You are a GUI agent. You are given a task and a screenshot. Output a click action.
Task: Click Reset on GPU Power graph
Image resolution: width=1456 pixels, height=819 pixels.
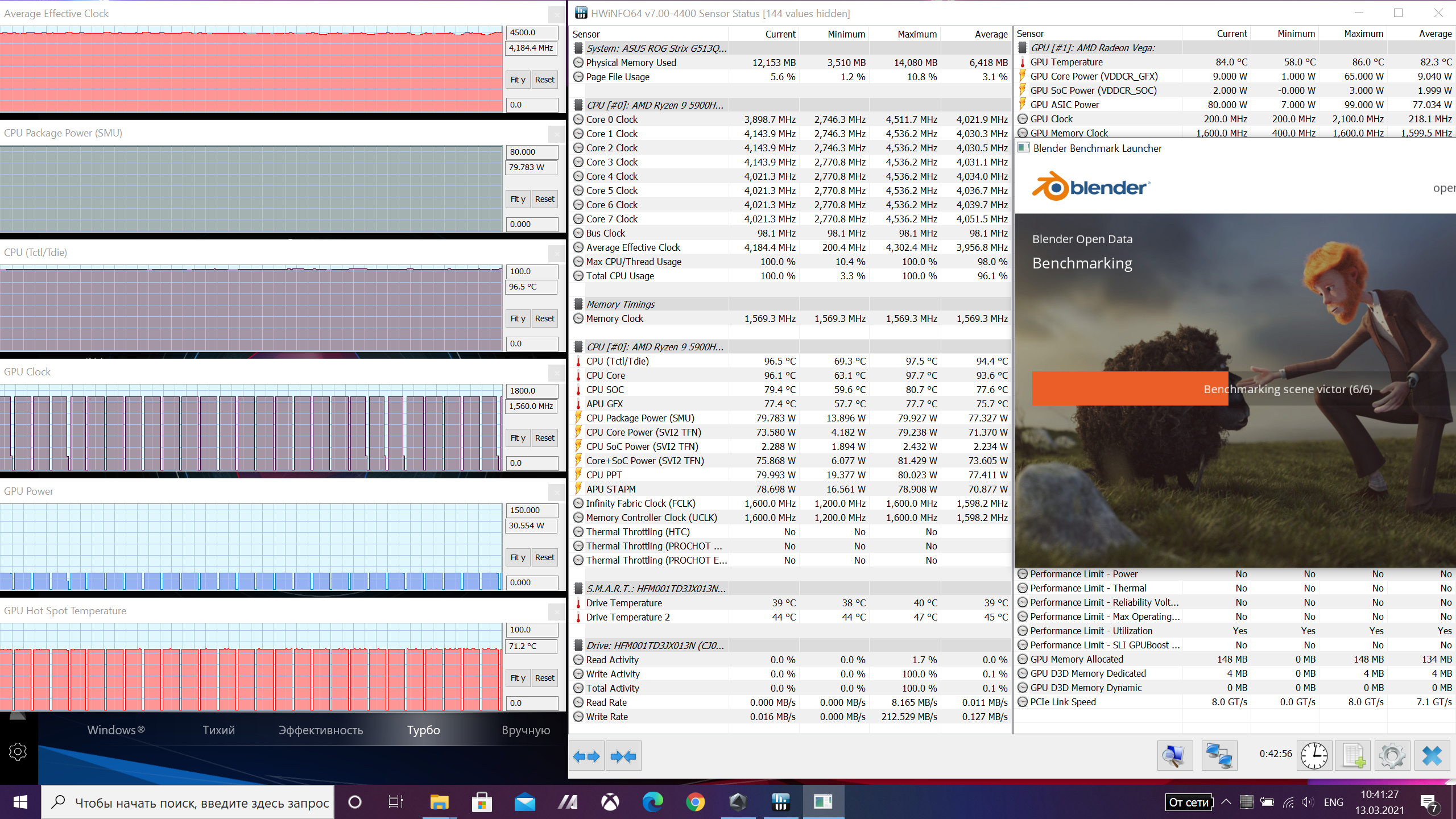[544, 557]
